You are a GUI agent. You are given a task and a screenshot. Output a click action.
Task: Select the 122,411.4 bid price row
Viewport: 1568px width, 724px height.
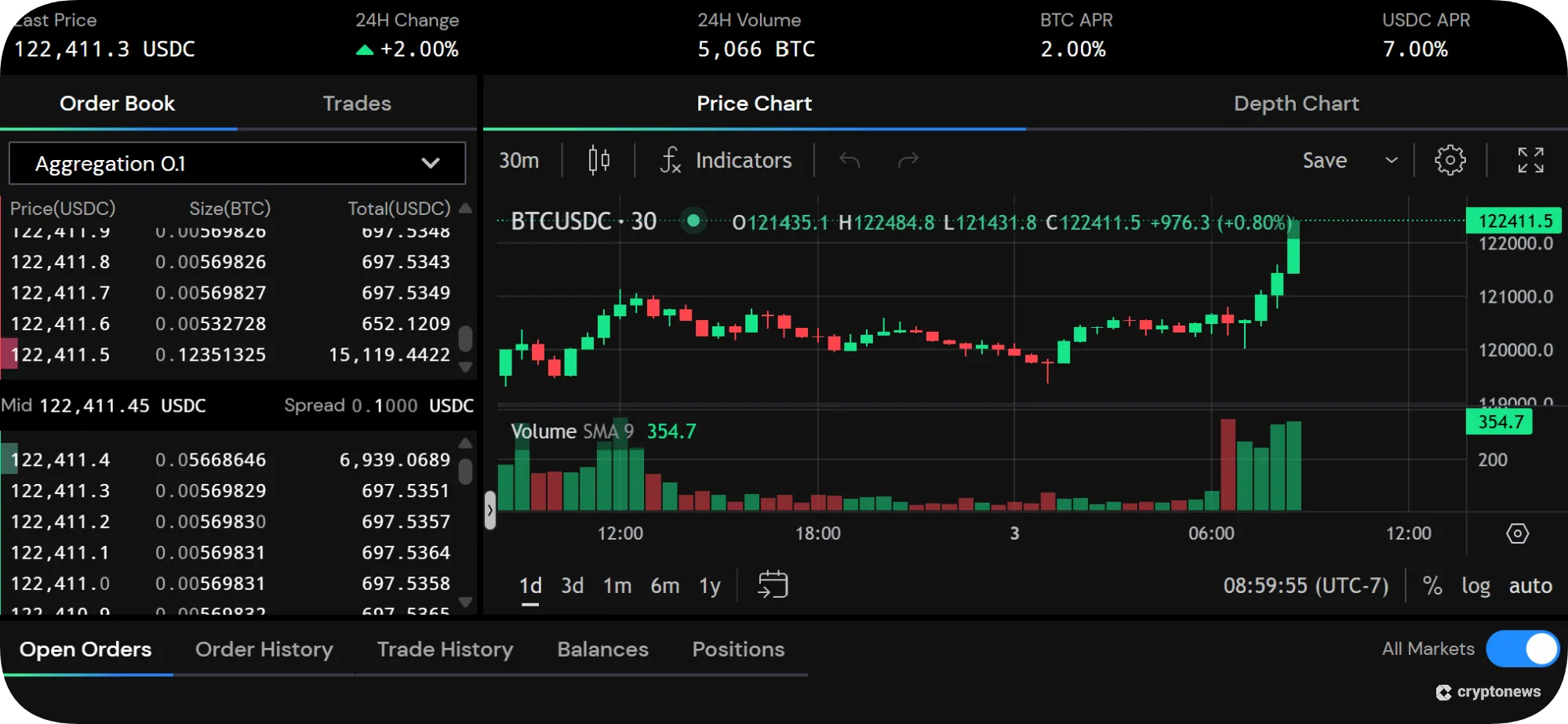231,460
